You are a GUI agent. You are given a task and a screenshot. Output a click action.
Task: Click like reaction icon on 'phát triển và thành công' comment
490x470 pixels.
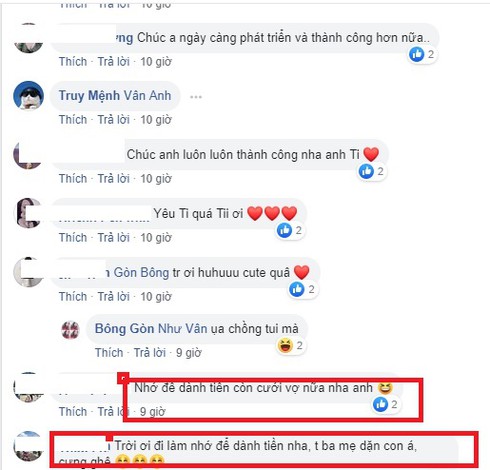[x=417, y=54]
